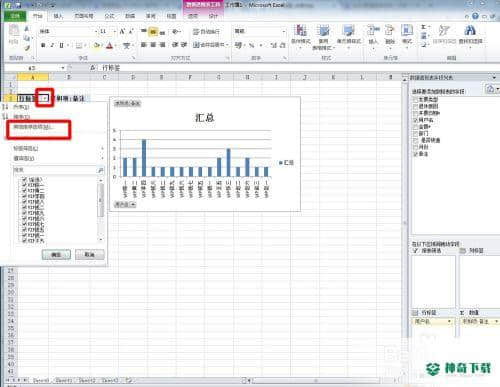Open the Insert ribbon tab
The height and width of the screenshot is (387, 500).
[58, 16]
